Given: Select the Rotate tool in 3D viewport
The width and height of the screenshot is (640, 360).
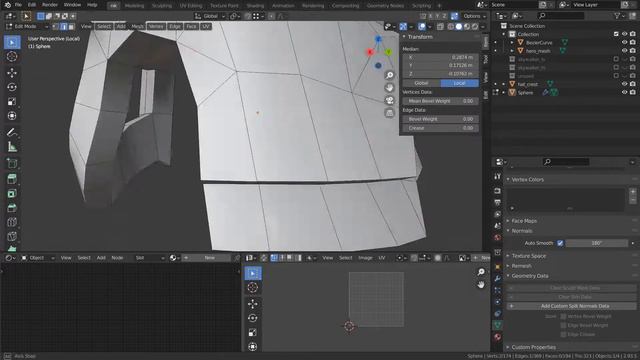Looking at the screenshot, I should point(12,87).
